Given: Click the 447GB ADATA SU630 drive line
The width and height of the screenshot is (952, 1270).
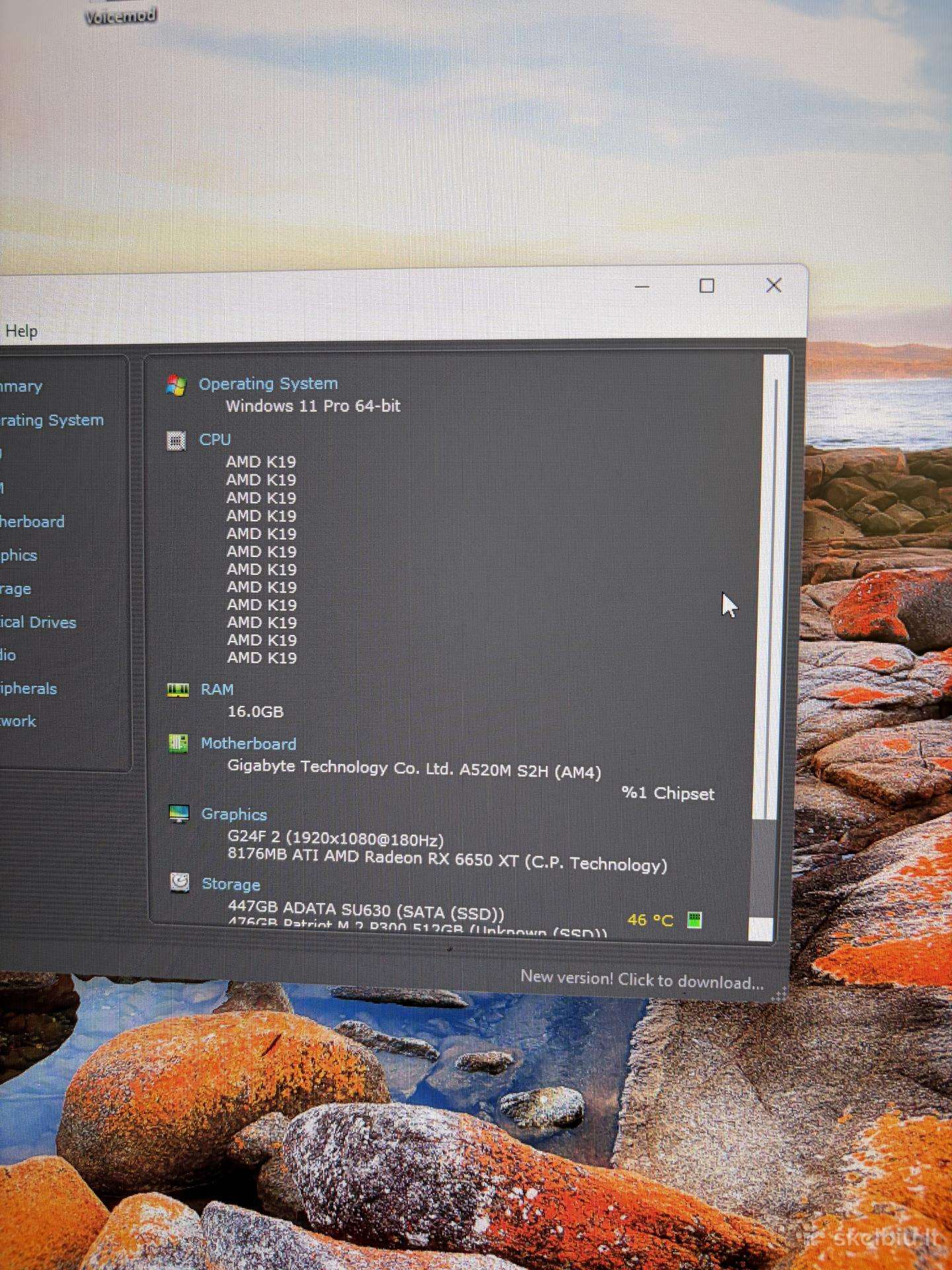Looking at the screenshot, I should click(366, 911).
